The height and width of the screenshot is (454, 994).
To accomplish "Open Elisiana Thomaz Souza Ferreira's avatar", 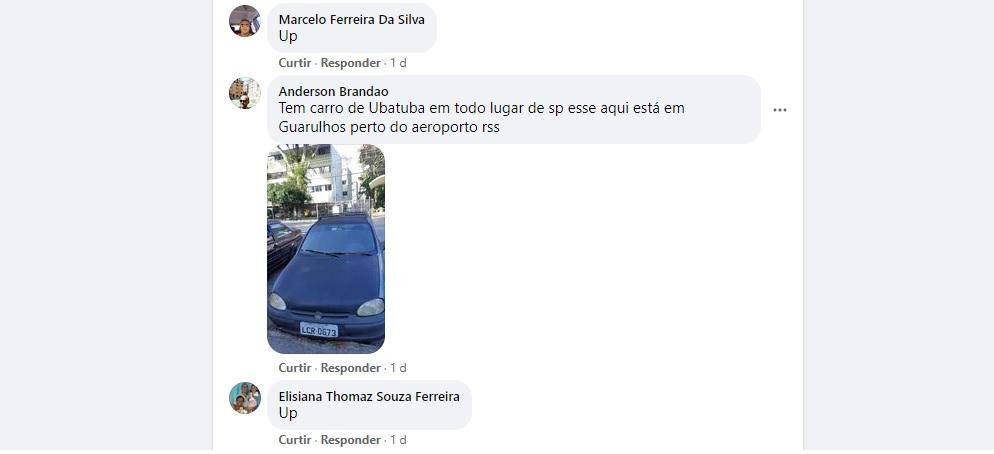I will pos(245,398).
